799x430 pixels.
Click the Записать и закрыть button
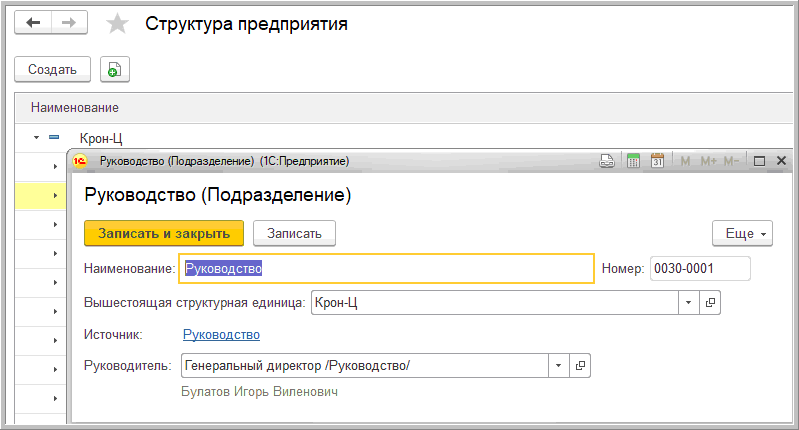coord(164,233)
